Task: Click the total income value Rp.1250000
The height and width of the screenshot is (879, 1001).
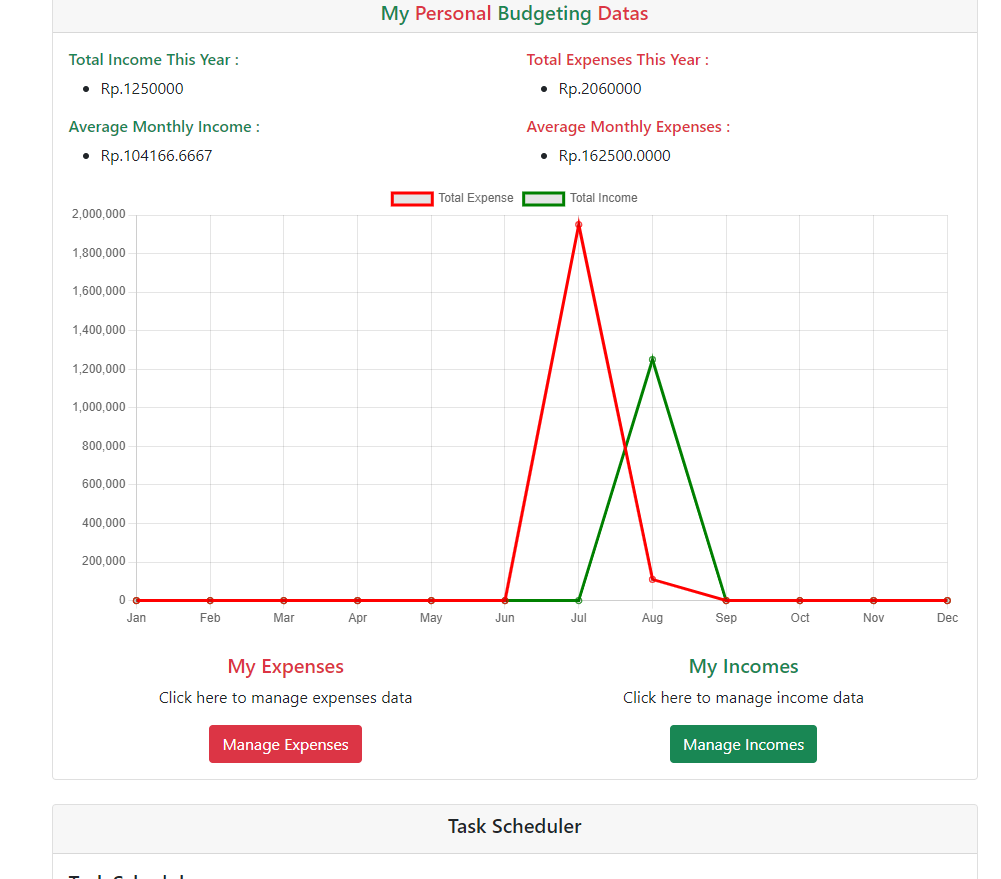Action: point(142,89)
